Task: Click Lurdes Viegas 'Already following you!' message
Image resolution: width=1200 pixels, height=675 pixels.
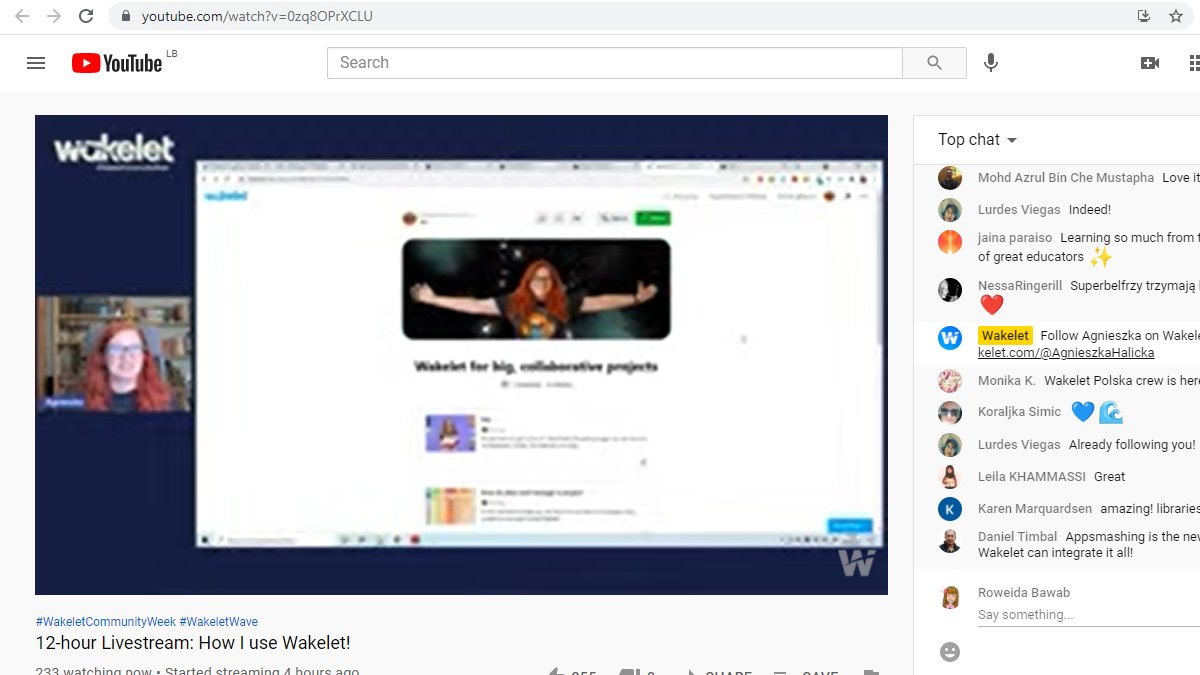Action: click(1132, 445)
